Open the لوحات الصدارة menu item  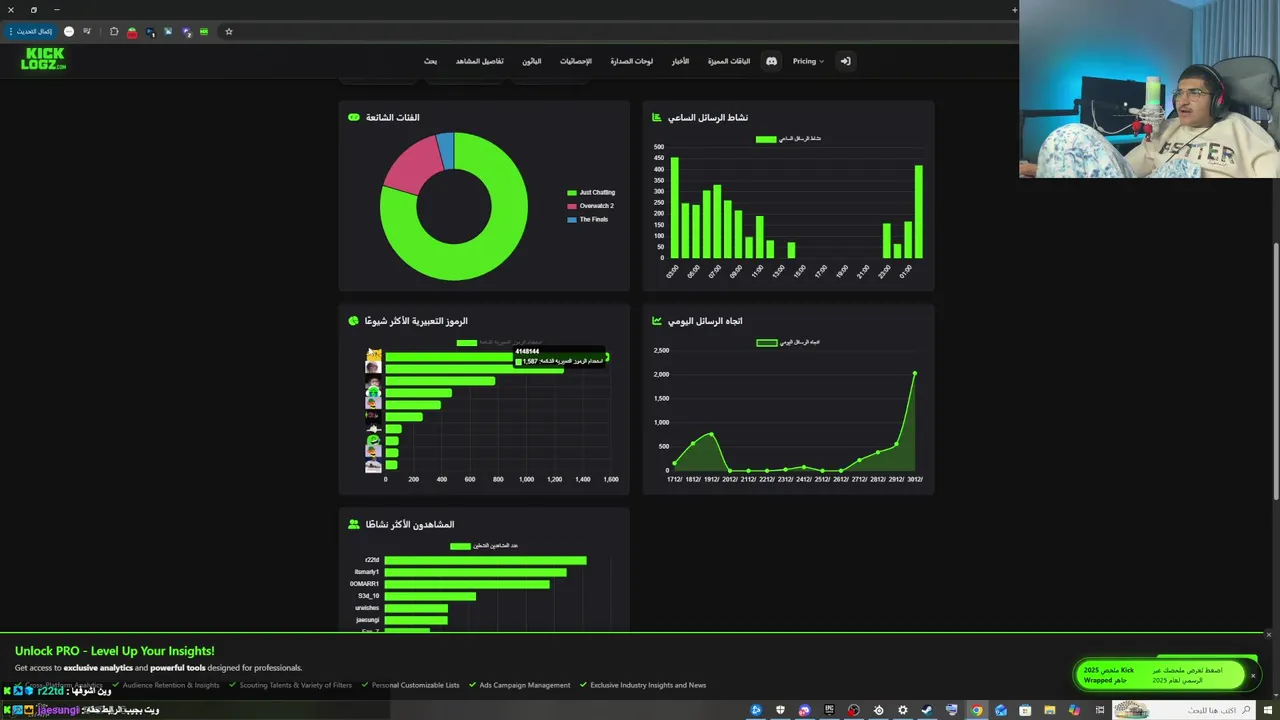[632, 61]
